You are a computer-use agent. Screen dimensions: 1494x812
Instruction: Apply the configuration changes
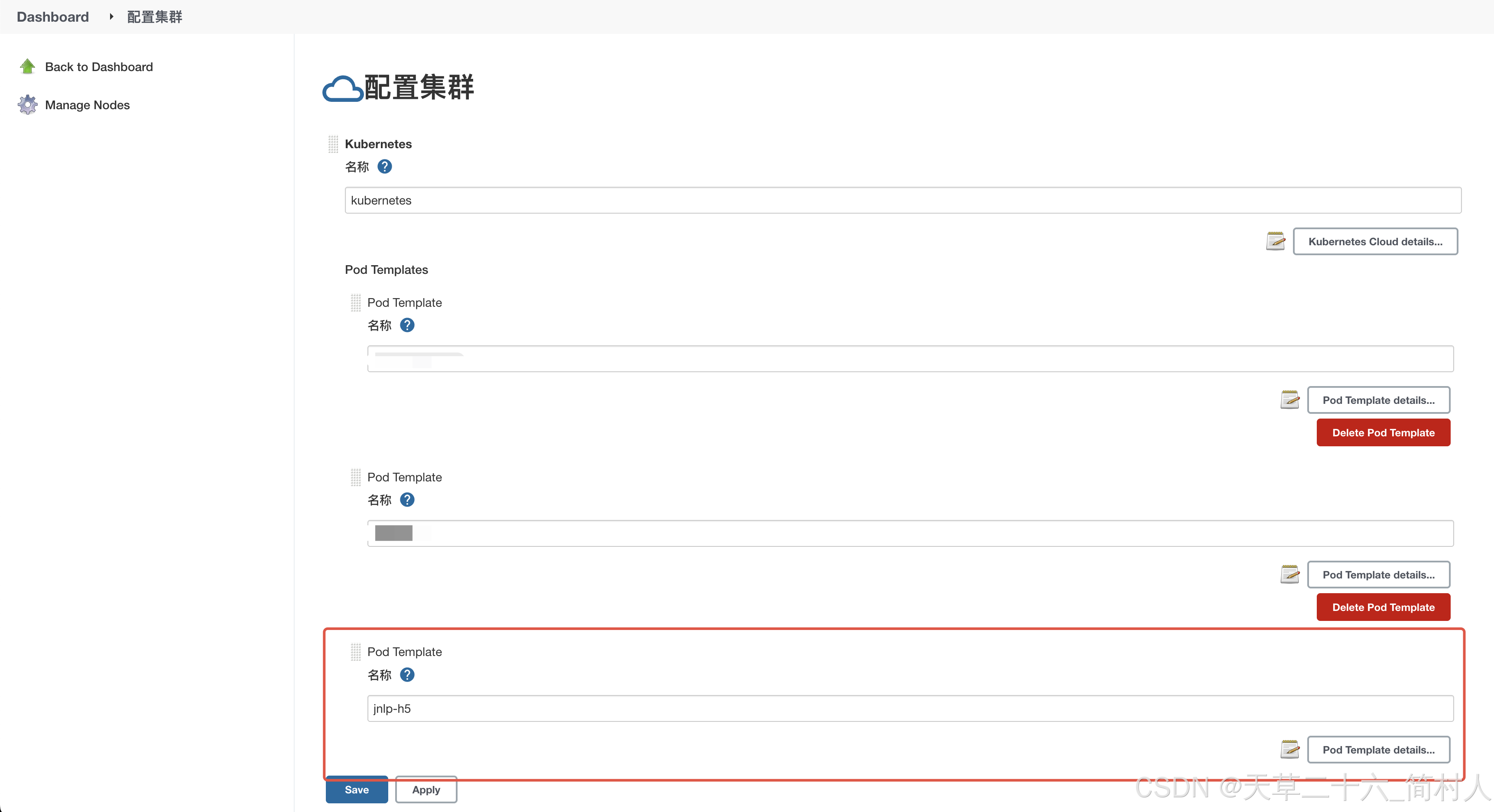click(426, 789)
